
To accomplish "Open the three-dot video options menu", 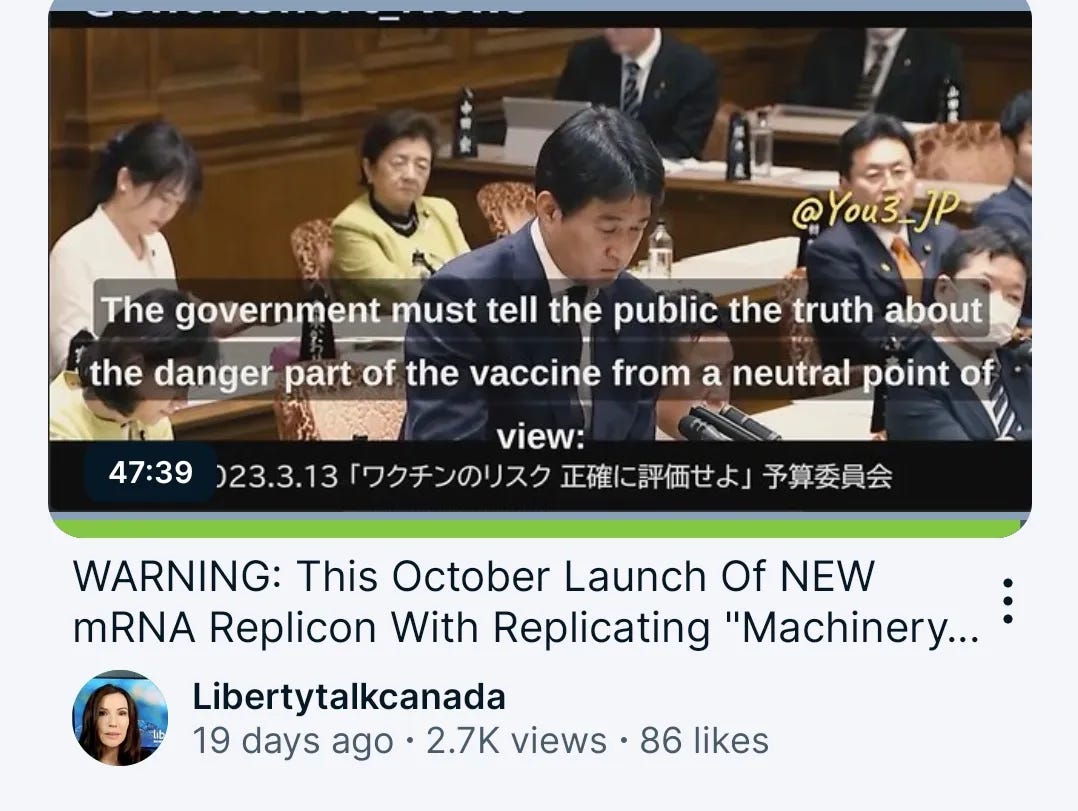I will click(1007, 601).
